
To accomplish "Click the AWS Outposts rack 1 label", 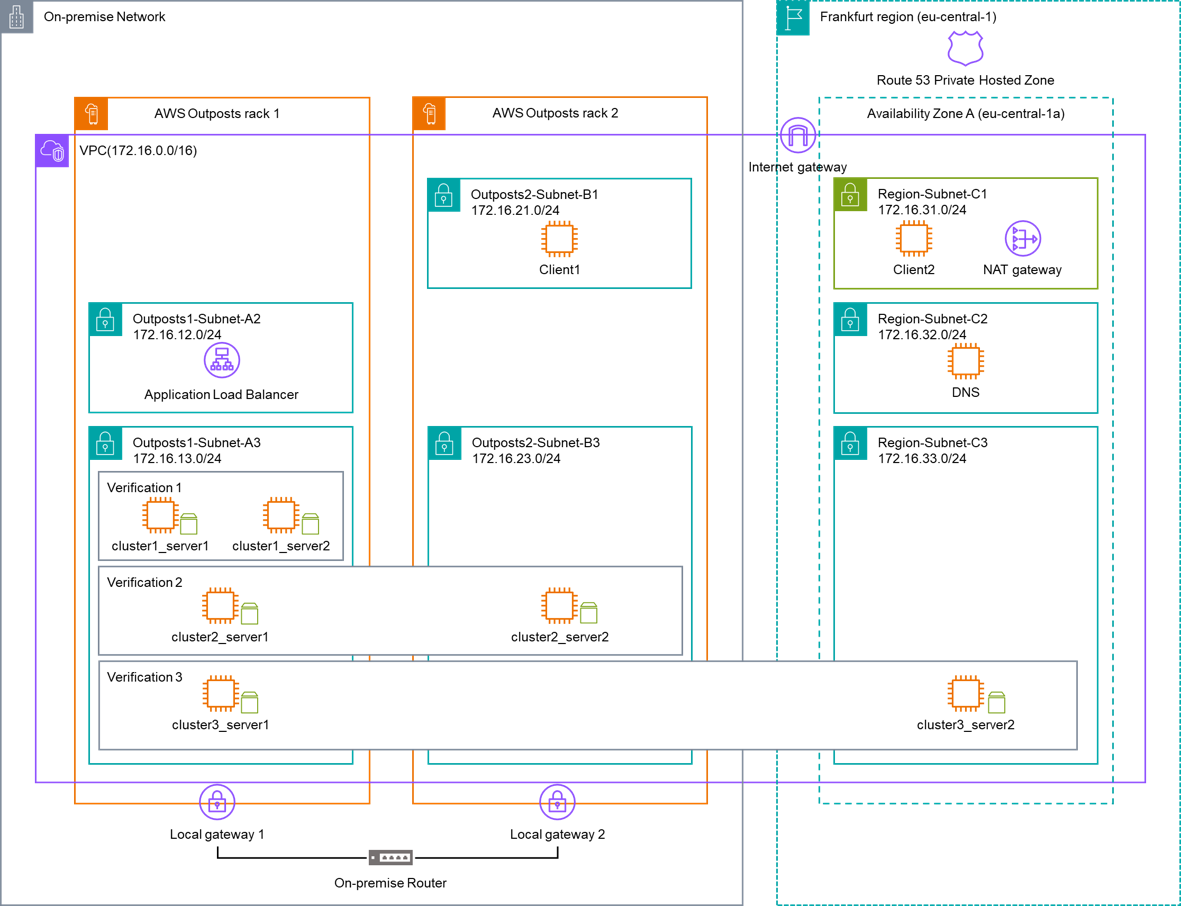I will point(217,114).
